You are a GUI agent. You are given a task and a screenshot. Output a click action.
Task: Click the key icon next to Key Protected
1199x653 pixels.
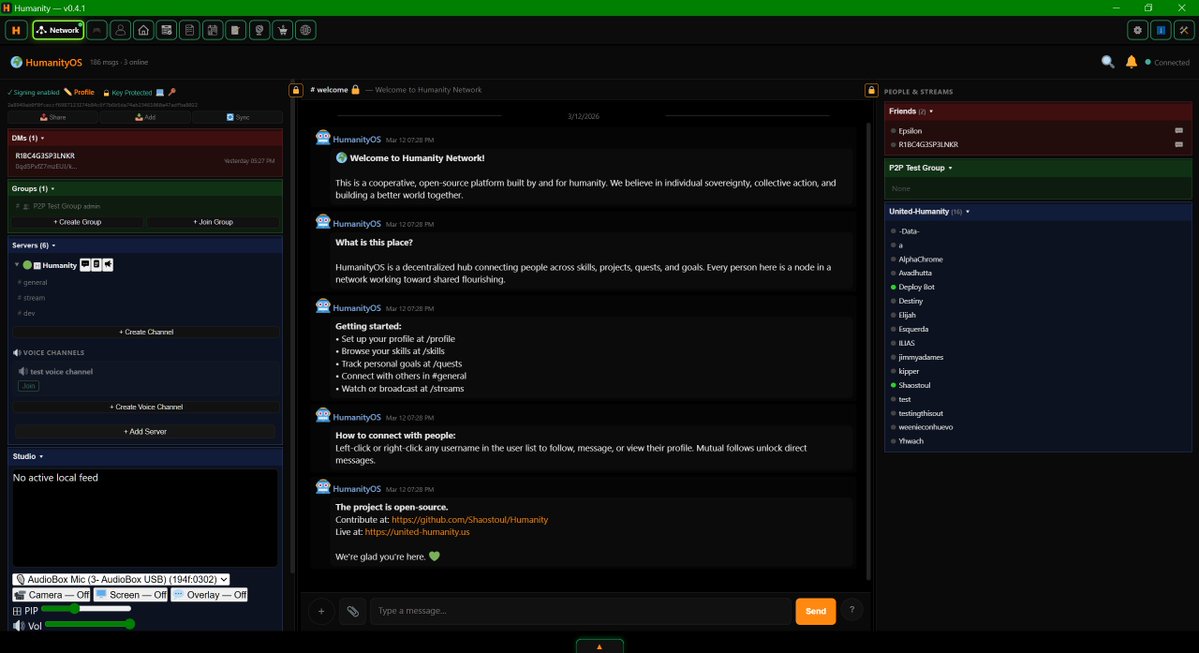(x=172, y=93)
